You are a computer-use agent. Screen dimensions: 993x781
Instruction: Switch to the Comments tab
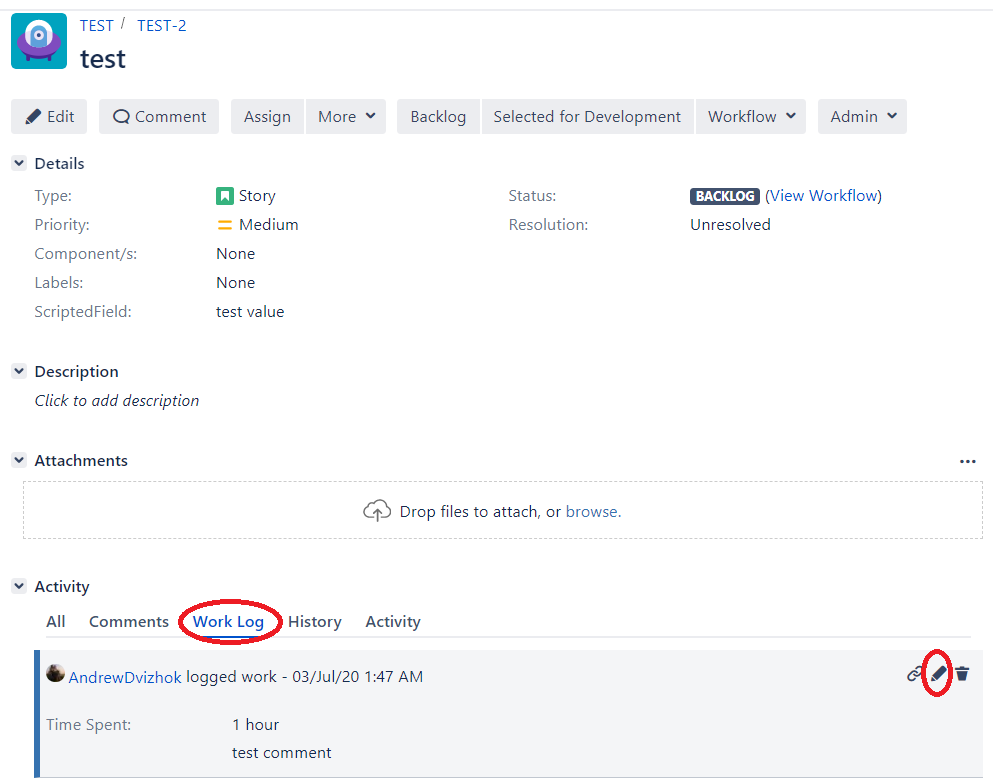(x=129, y=621)
